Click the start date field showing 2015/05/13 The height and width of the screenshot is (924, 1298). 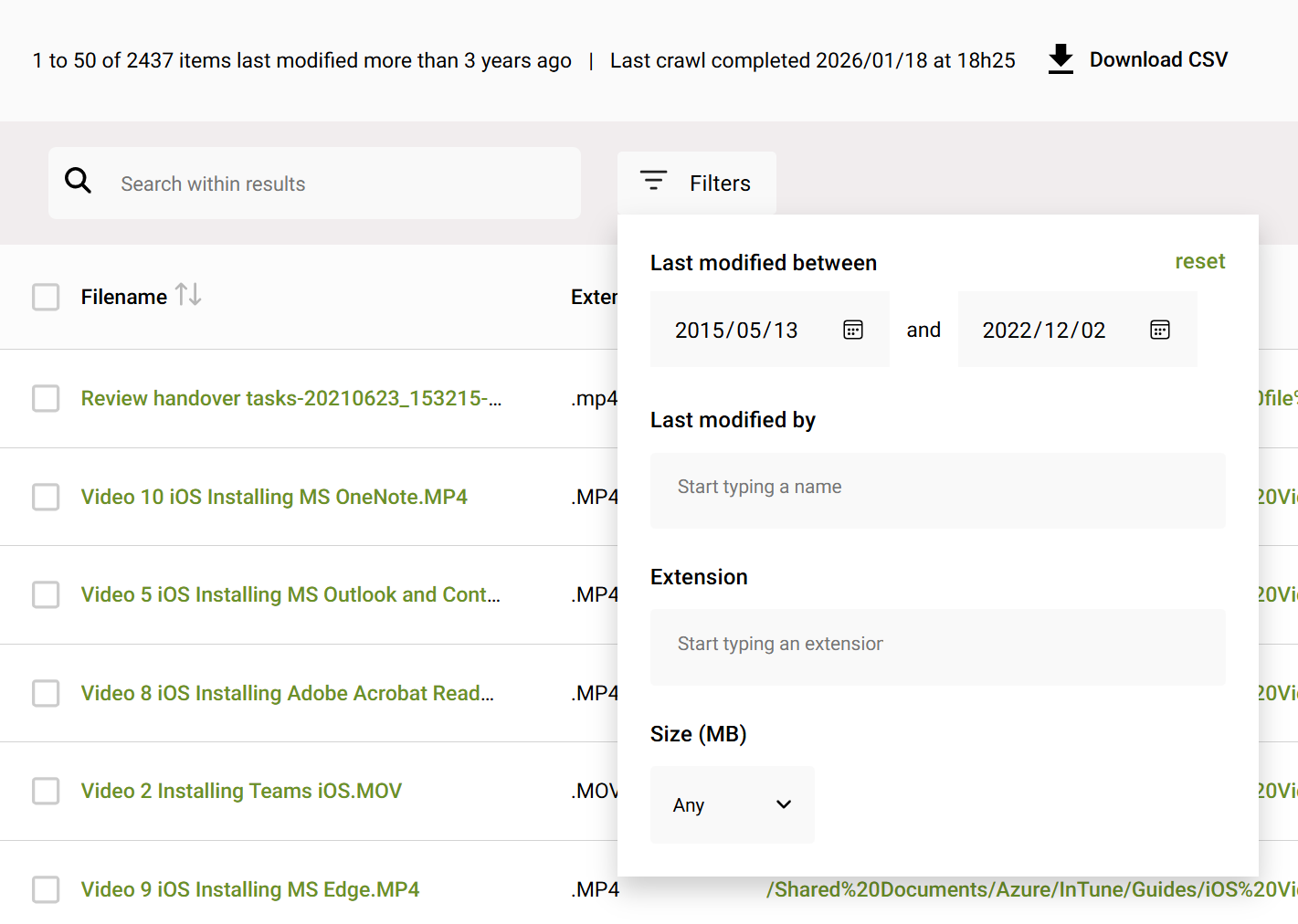coord(736,330)
